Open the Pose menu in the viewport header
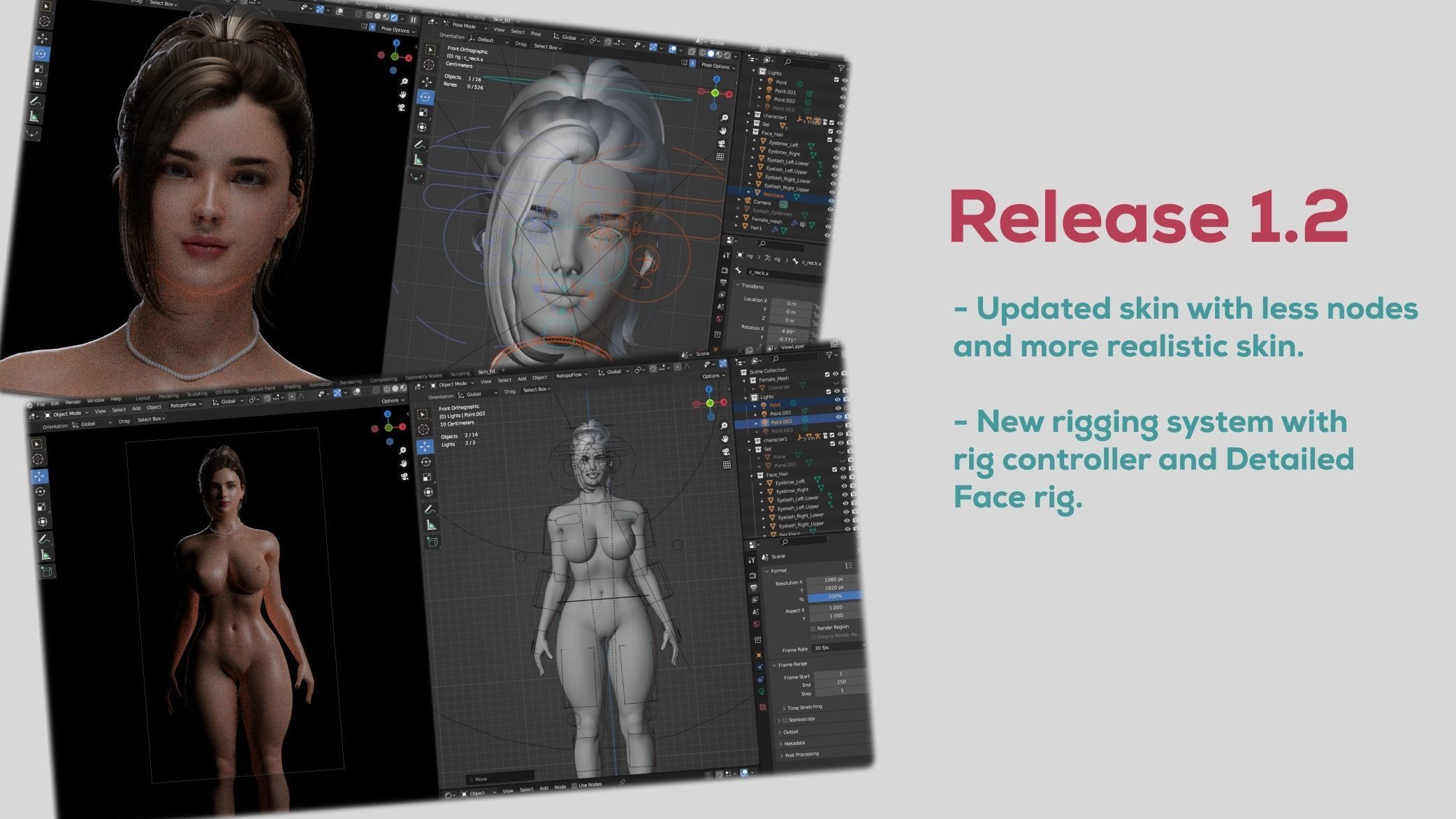Image resolution: width=1456 pixels, height=819 pixels. point(536,34)
